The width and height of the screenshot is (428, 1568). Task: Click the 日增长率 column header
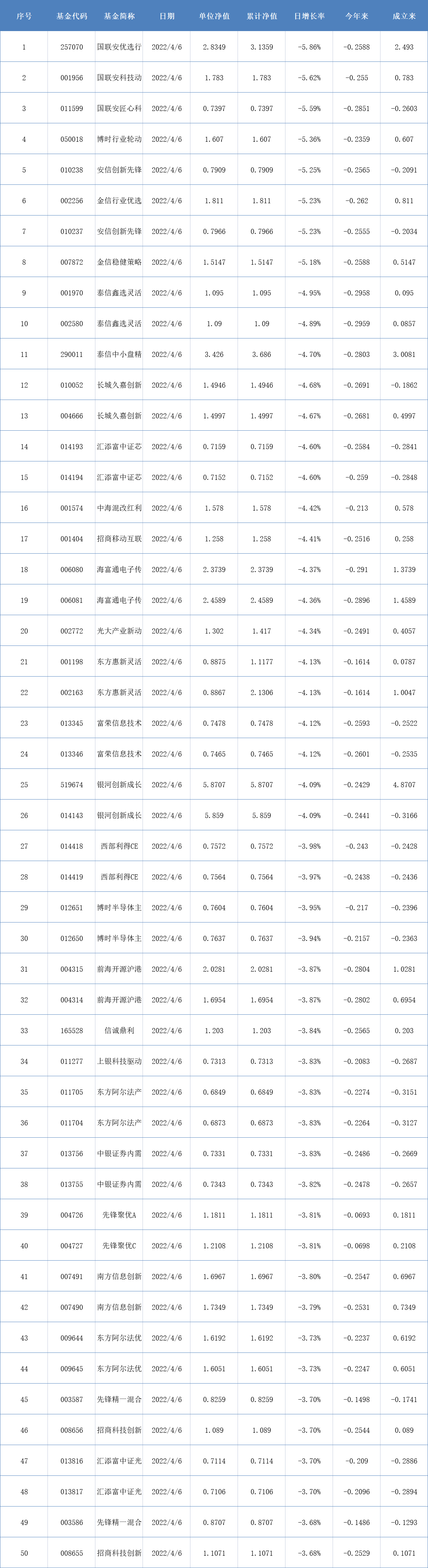(x=309, y=16)
